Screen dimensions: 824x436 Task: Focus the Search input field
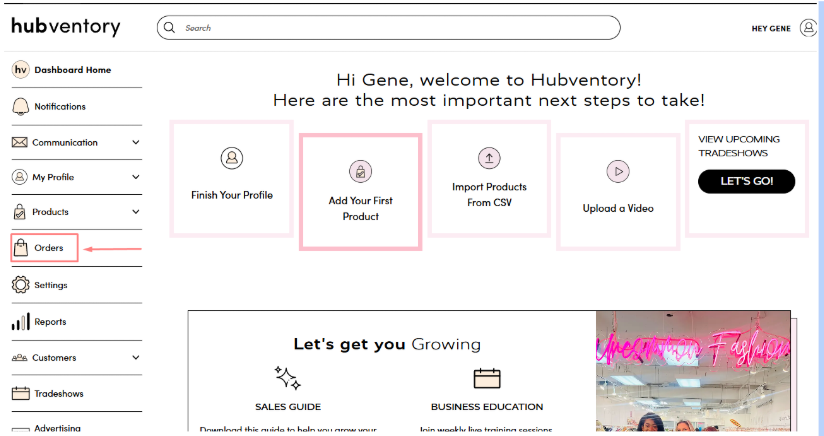point(388,27)
